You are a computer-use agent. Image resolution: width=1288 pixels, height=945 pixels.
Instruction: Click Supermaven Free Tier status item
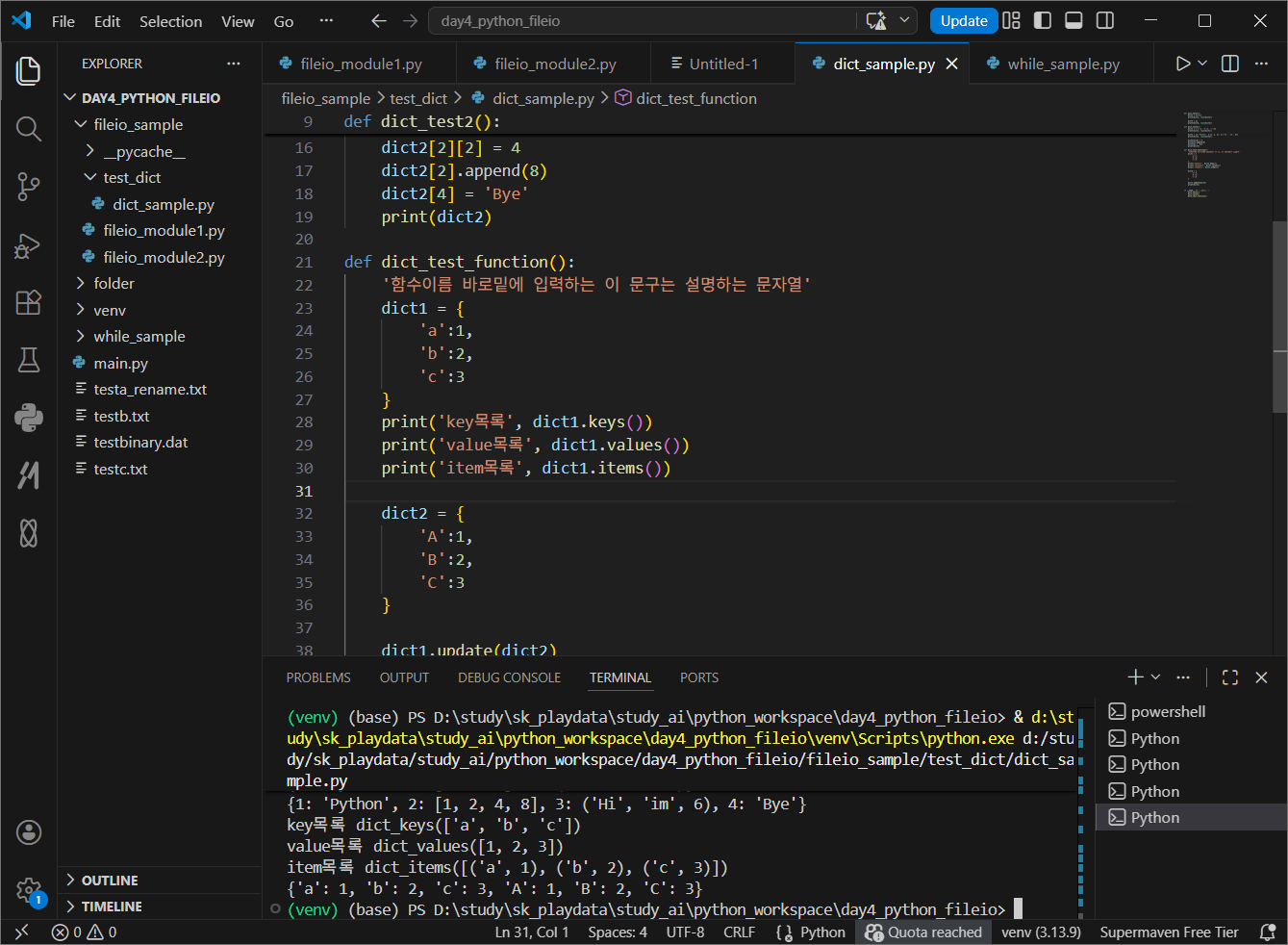tap(1169, 932)
